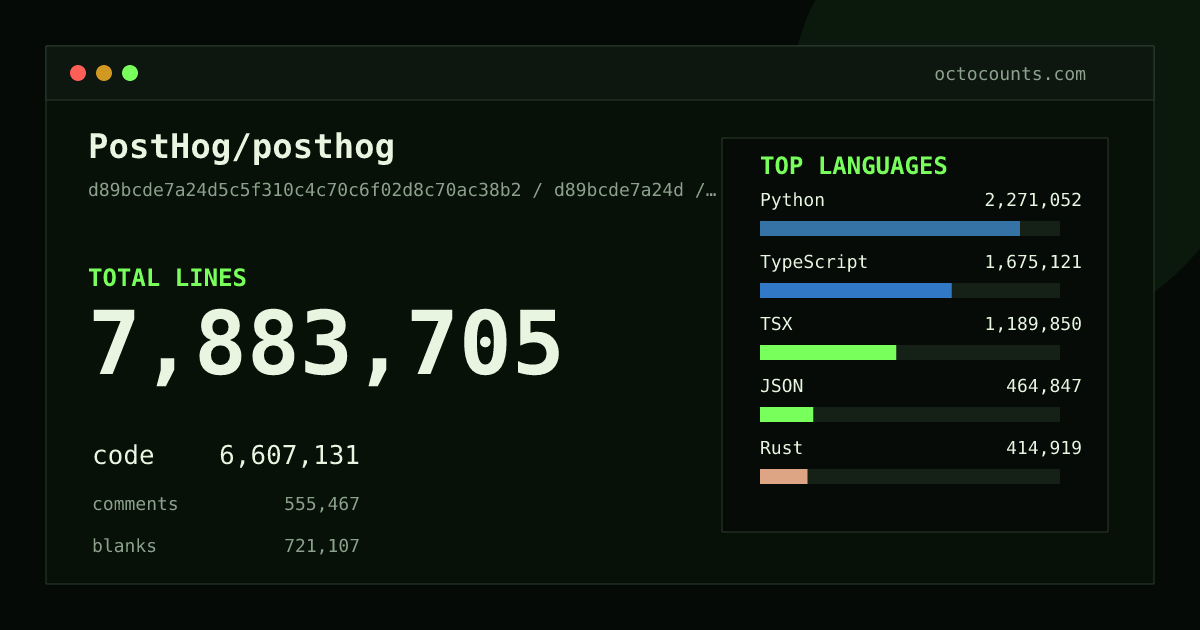Viewport: 1200px width, 630px height.
Task: Select the commit hash d89bcde7a24d5c5f310c… text
Action: click(x=402, y=190)
